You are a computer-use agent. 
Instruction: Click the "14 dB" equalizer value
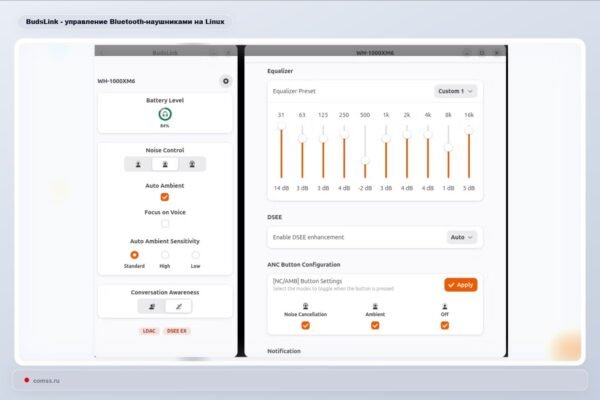coord(281,188)
